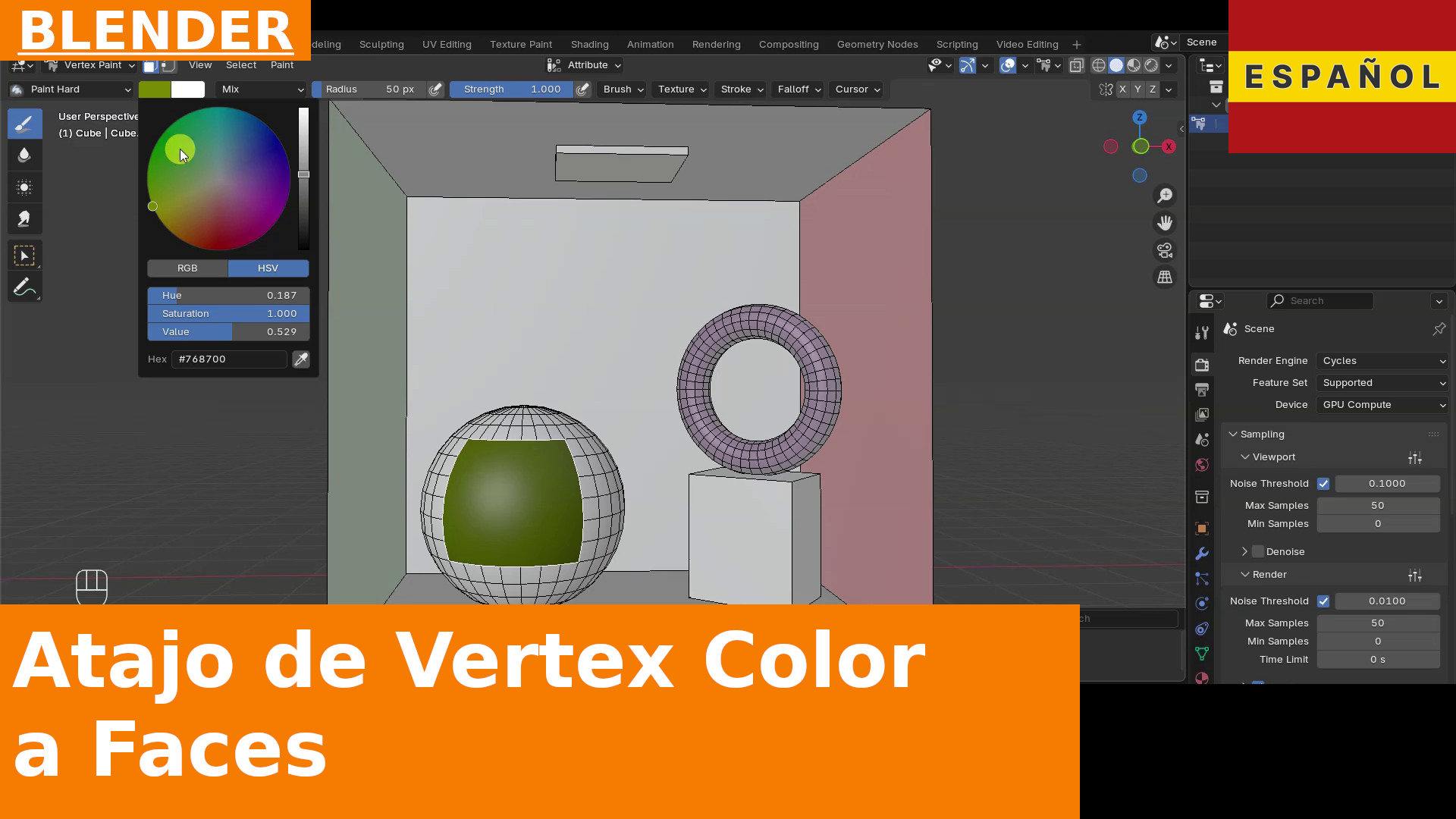Image resolution: width=1456 pixels, height=819 pixels.
Task: Toggle viewport gizmos button
Action: pyautogui.click(x=967, y=66)
